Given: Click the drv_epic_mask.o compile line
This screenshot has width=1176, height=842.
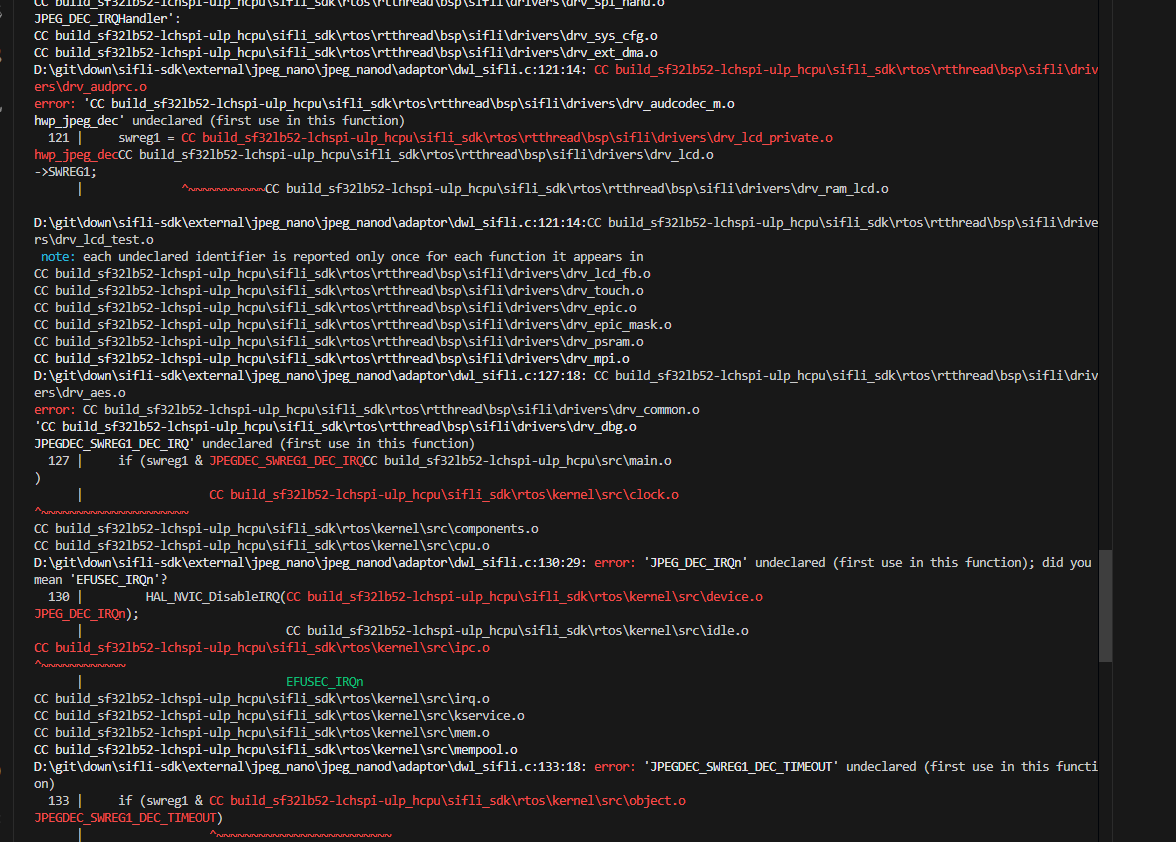Looking at the screenshot, I should tap(352, 325).
